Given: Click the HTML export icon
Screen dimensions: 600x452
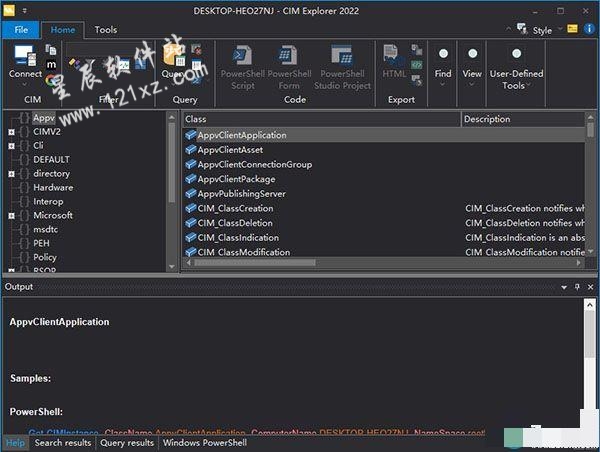Looking at the screenshot, I should pyautogui.click(x=394, y=55).
